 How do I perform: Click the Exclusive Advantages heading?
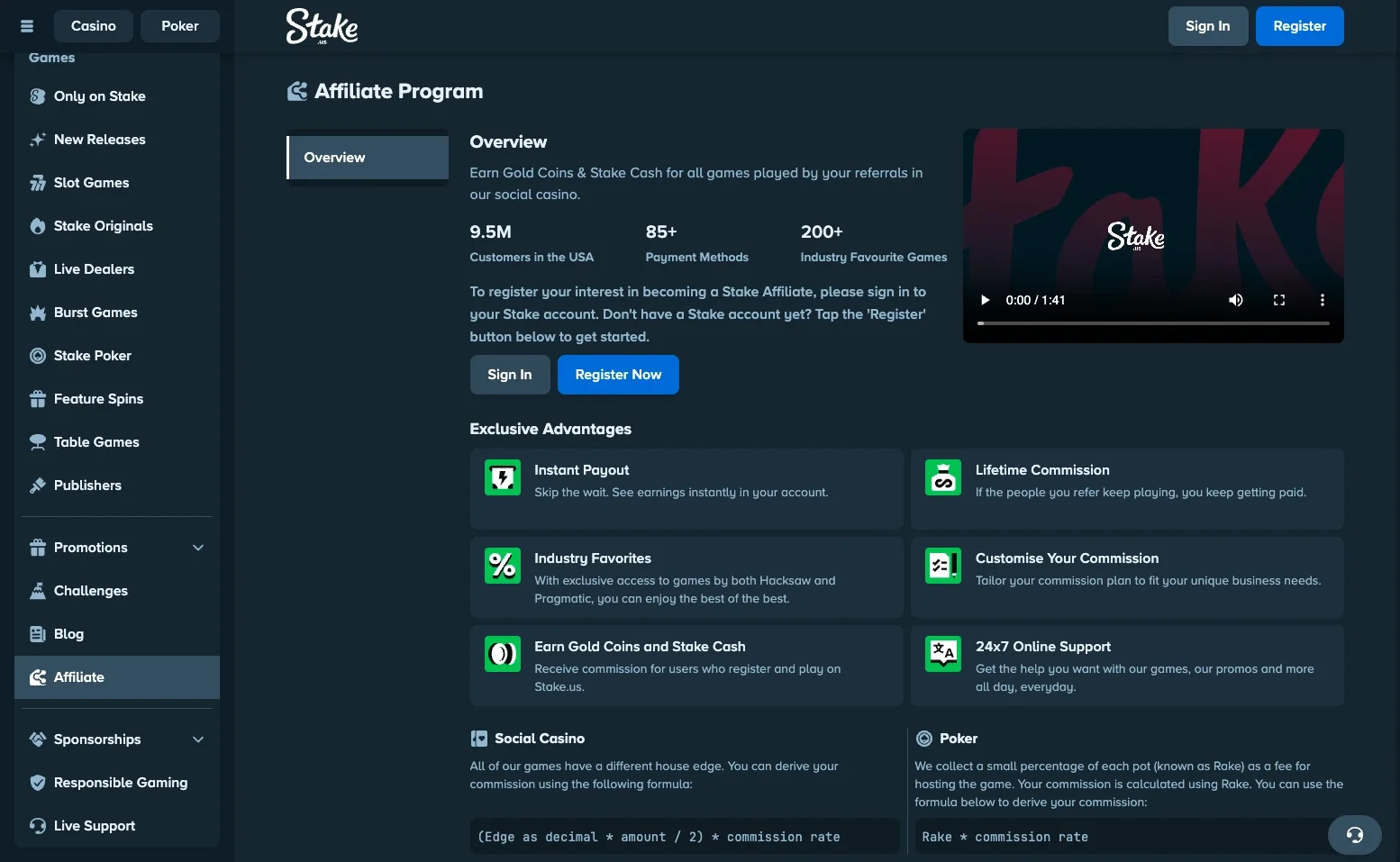550,429
